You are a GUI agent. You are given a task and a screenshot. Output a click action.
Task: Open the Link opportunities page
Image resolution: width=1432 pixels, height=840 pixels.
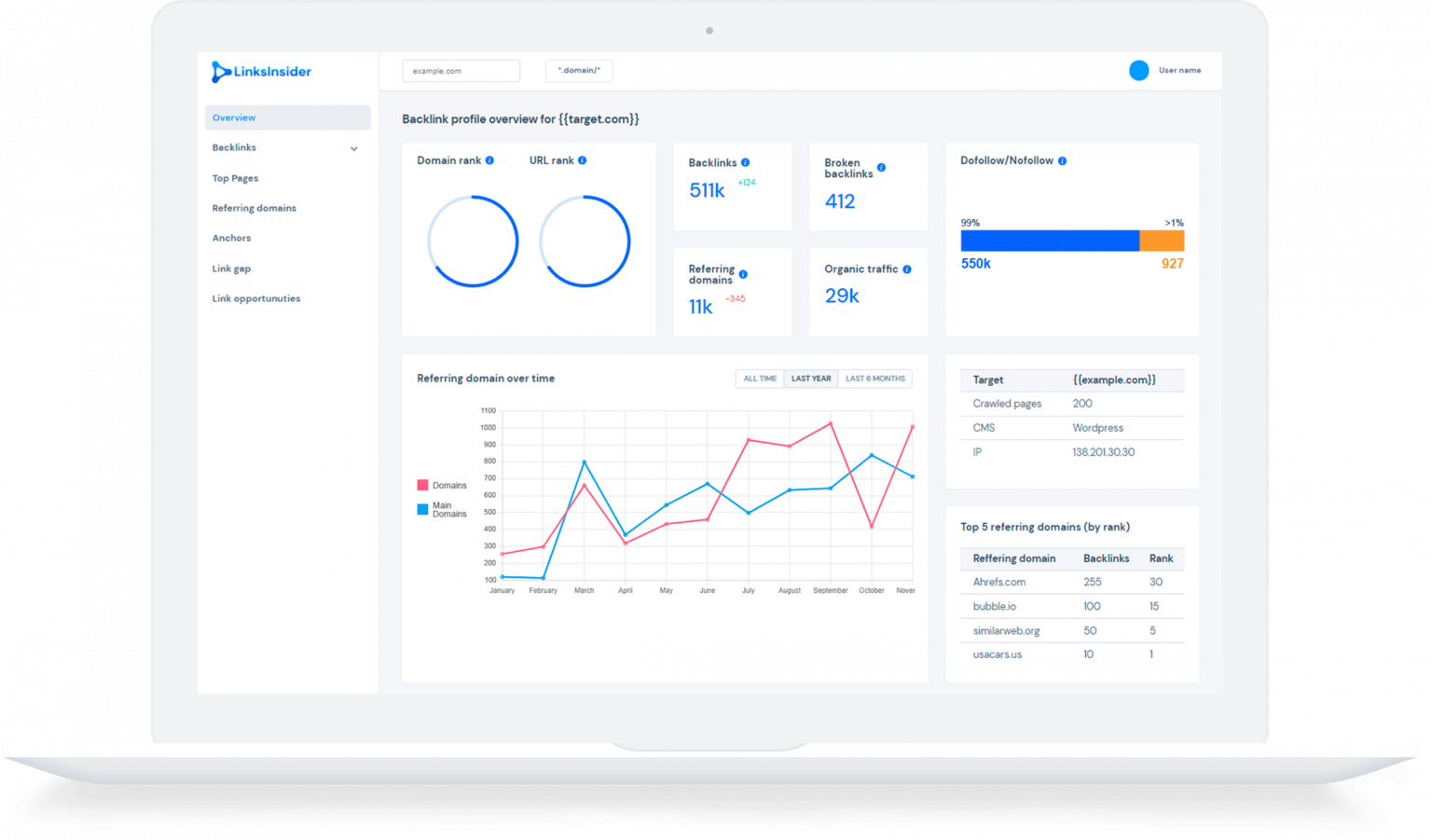click(256, 298)
